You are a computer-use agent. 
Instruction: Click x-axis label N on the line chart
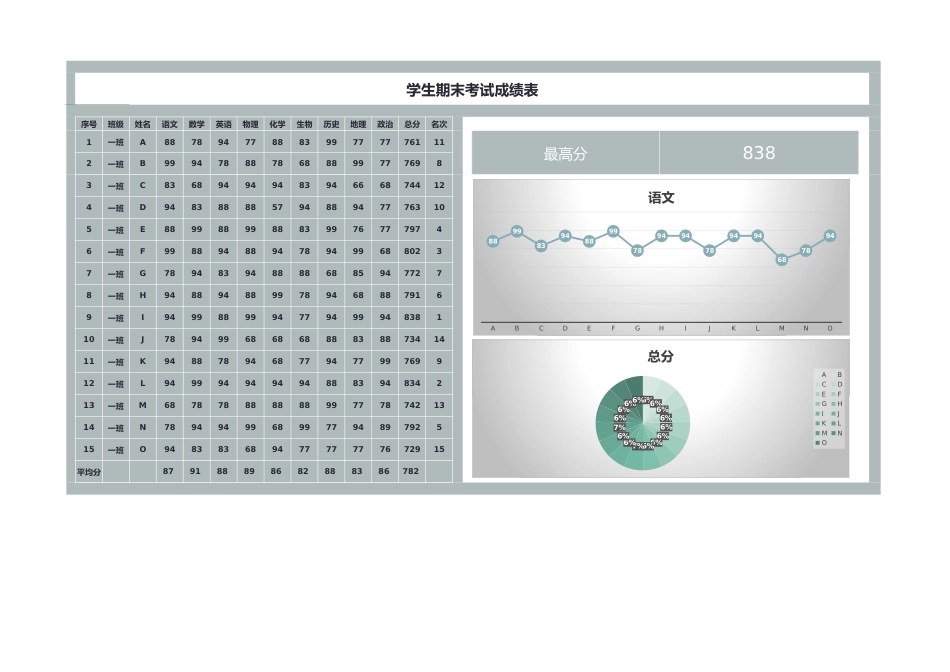pyautogui.click(x=806, y=328)
